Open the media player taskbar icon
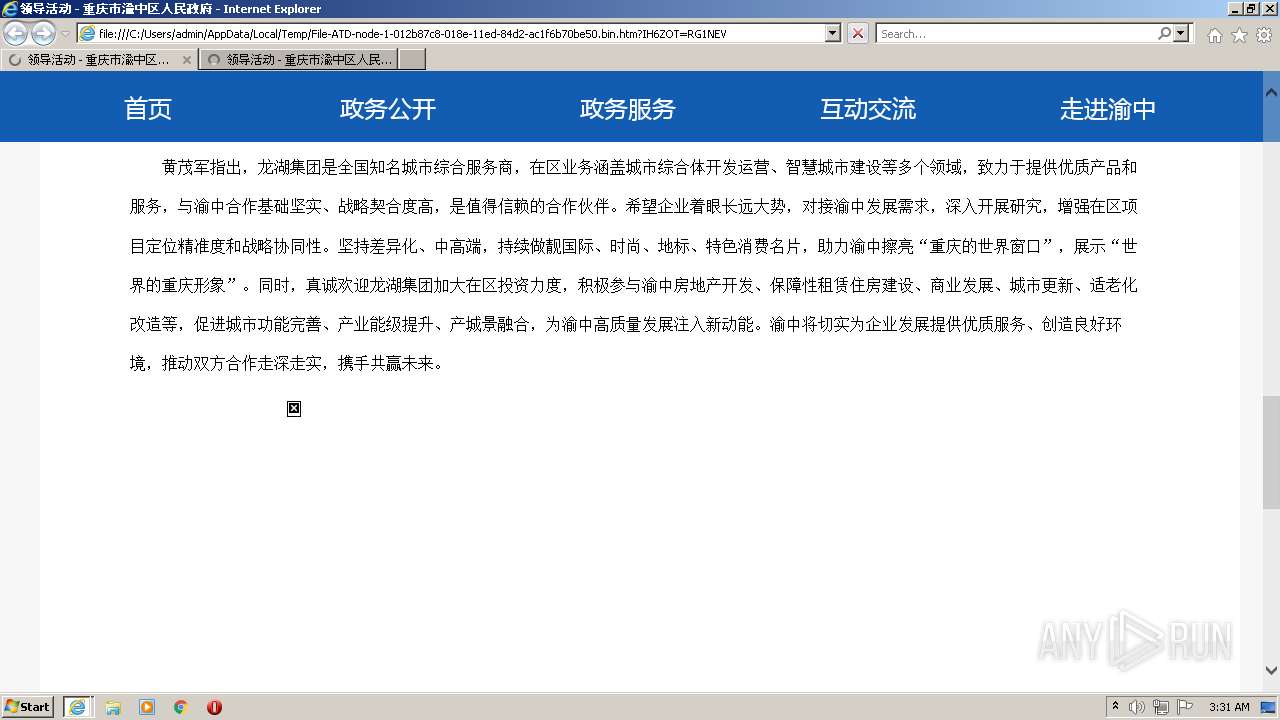The image size is (1280, 720). [147, 707]
